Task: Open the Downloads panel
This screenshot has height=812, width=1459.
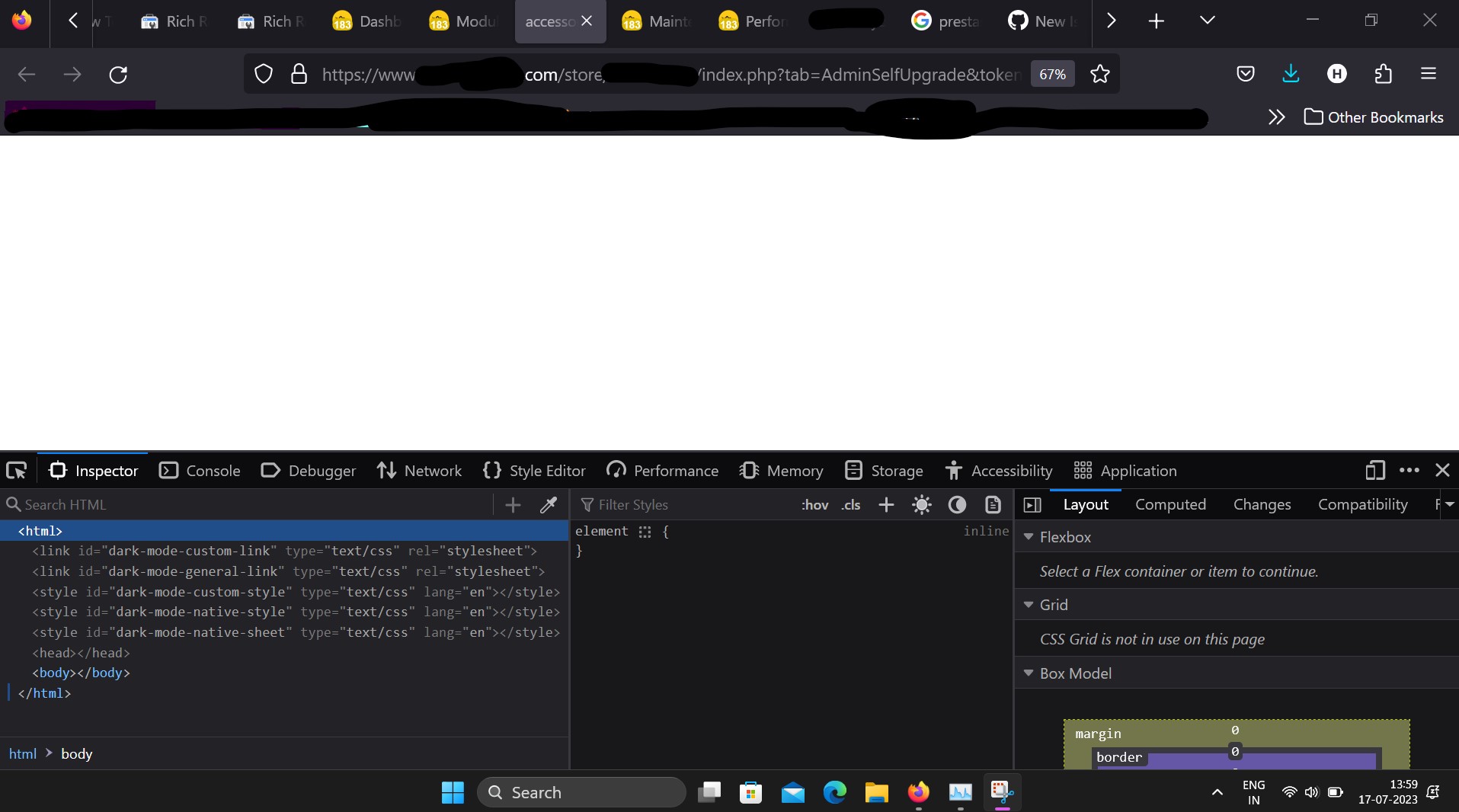Action: [1290, 74]
